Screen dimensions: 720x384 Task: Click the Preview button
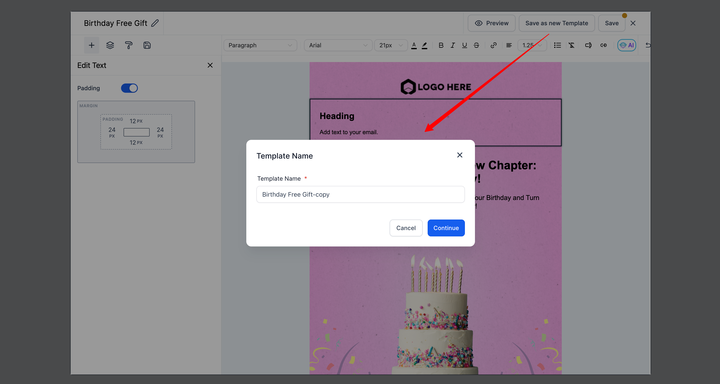[x=492, y=23]
